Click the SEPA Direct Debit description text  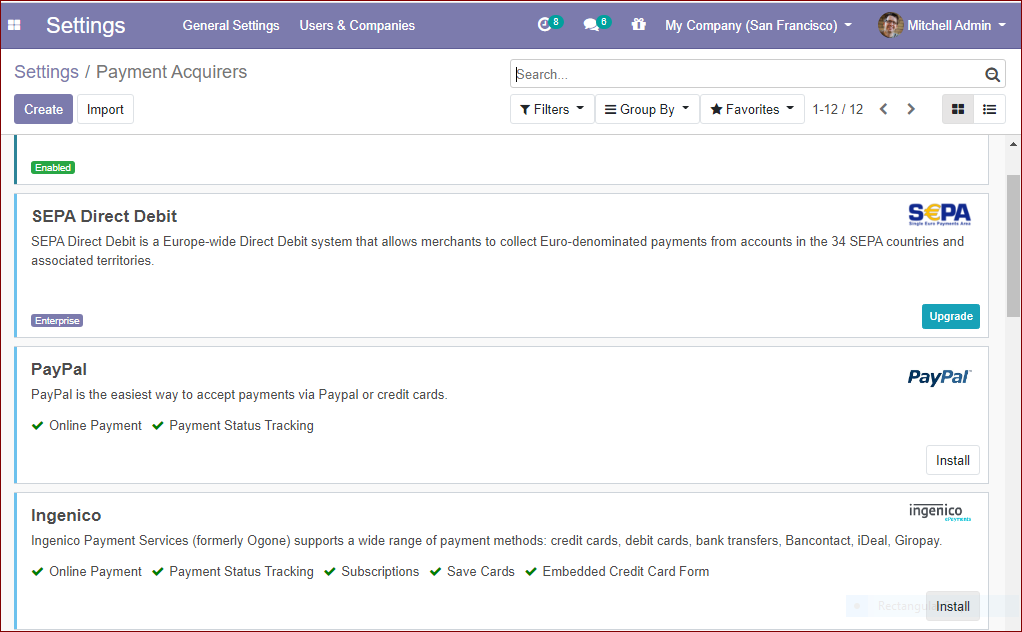[497, 251]
